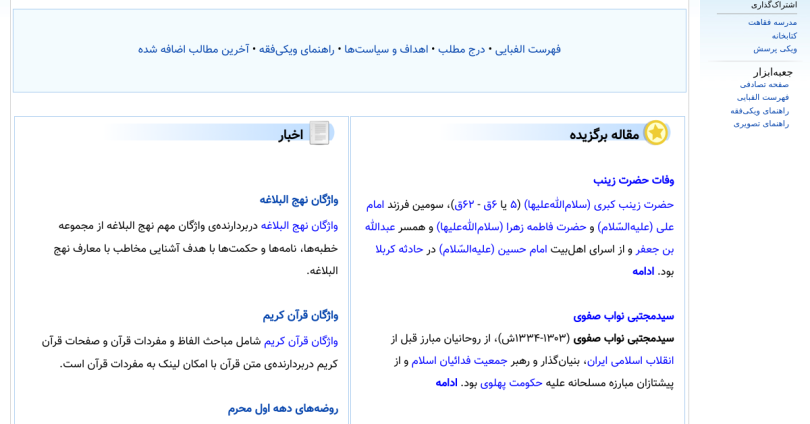This screenshot has height=424, width=810.
Task: Follow the امام حسین (علیه‌السّلام) link
Action: 492,249
